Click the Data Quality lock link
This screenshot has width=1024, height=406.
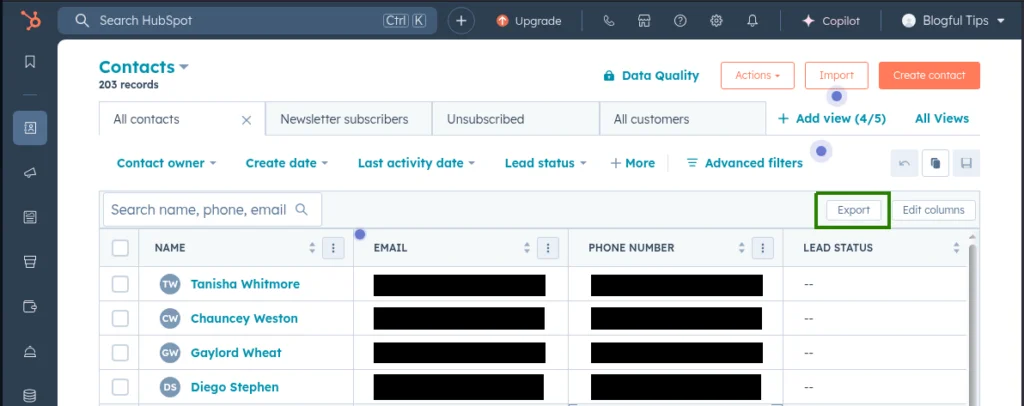tap(651, 76)
